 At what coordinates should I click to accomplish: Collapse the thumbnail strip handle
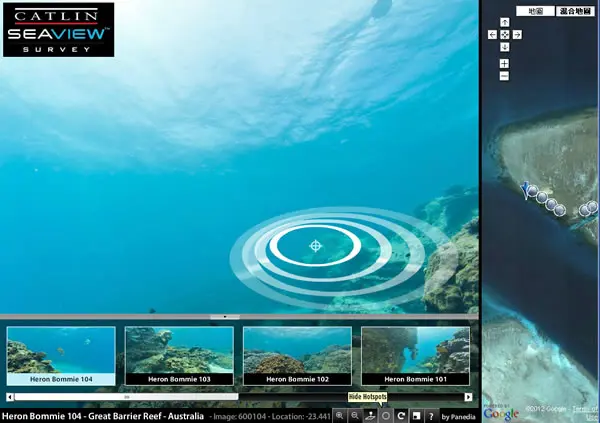[225, 317]
